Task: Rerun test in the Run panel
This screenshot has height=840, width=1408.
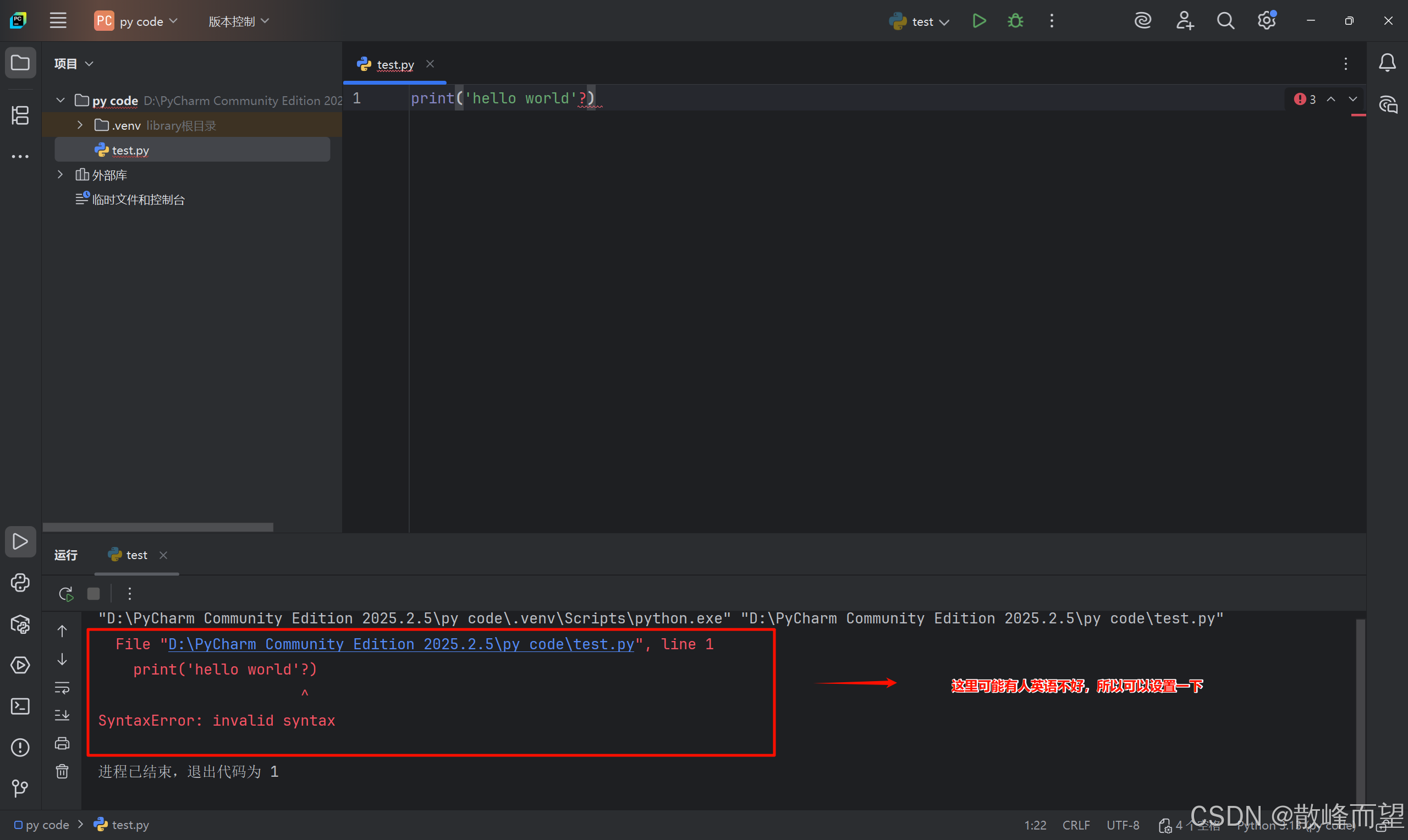Action: pos(65,594)
